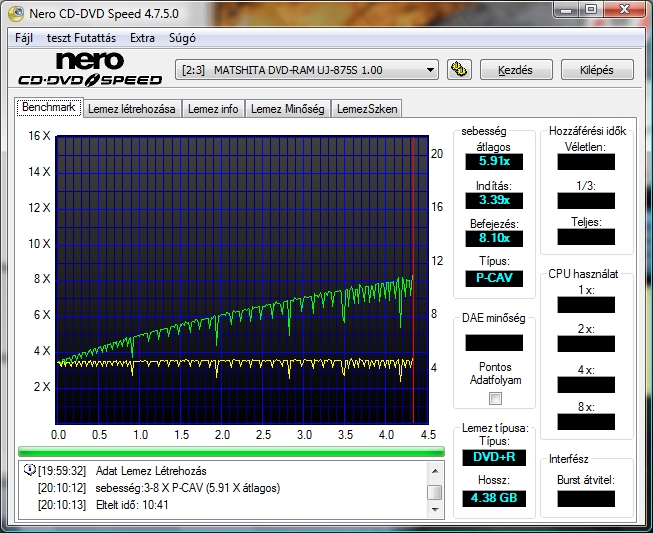
Task: Toggle the Pontos Adatfolyam checkbox
Action: (x=495, y=399)
